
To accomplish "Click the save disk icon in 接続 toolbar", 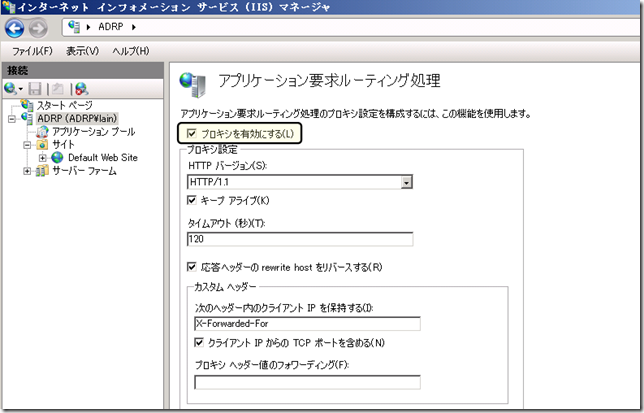I will click(34, 88).
